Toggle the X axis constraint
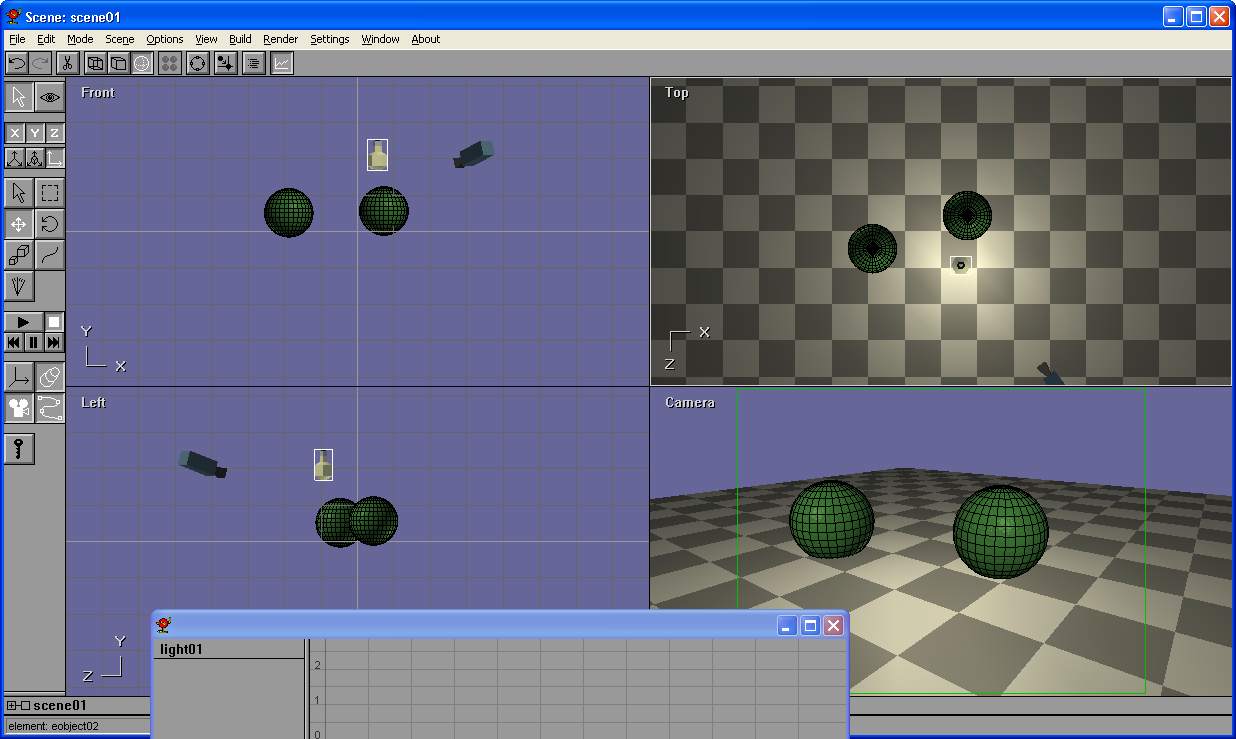 (14, 133)
